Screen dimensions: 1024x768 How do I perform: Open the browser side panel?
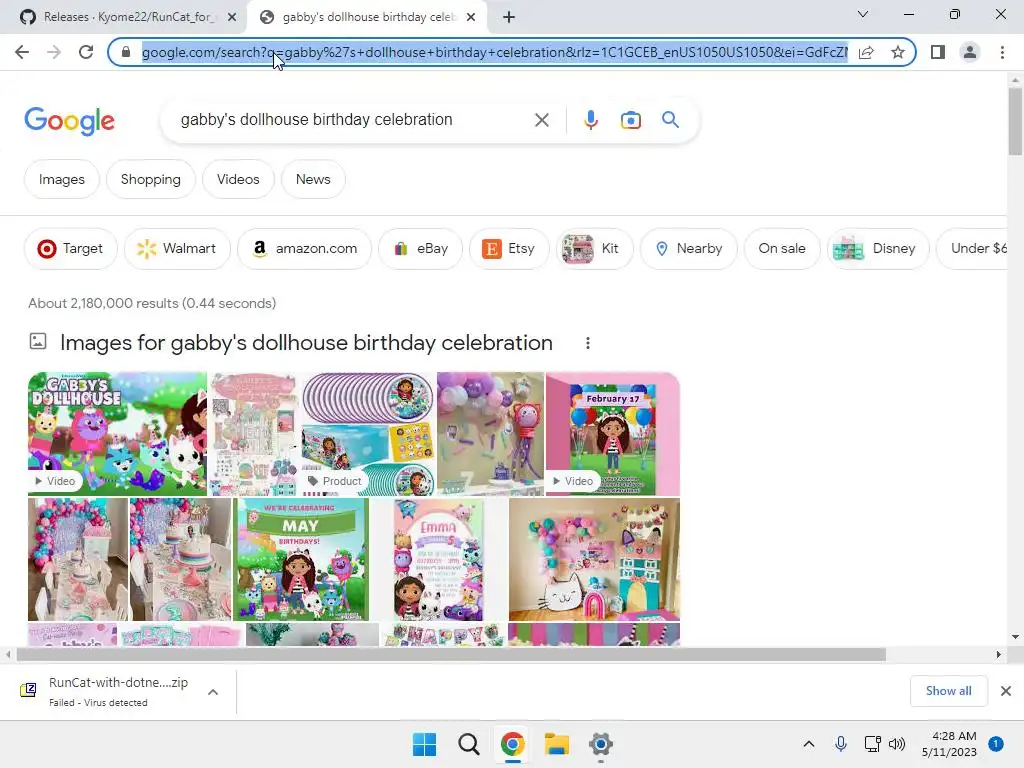point(938,52)
